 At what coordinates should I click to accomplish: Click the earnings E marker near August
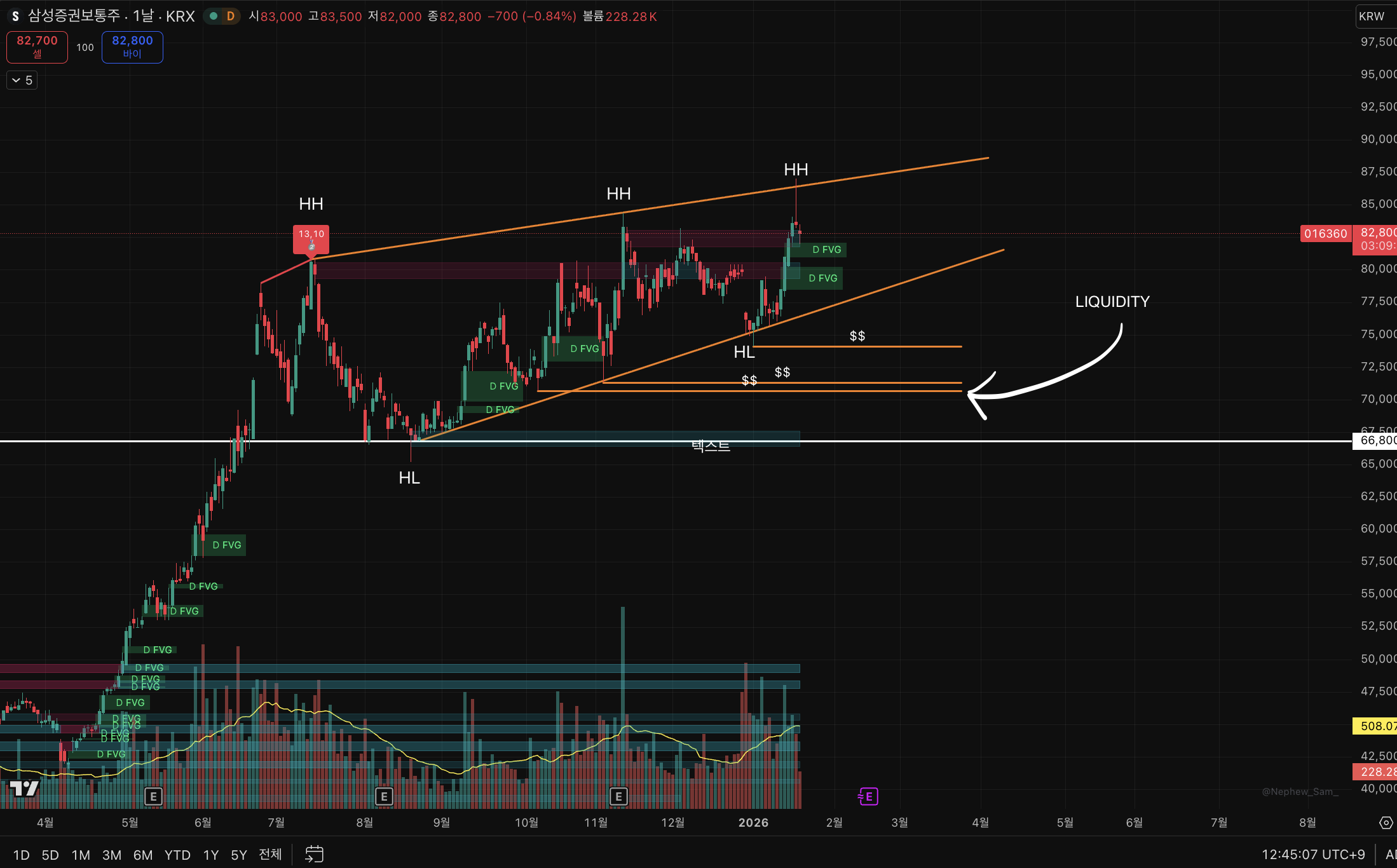coord(384,796)
